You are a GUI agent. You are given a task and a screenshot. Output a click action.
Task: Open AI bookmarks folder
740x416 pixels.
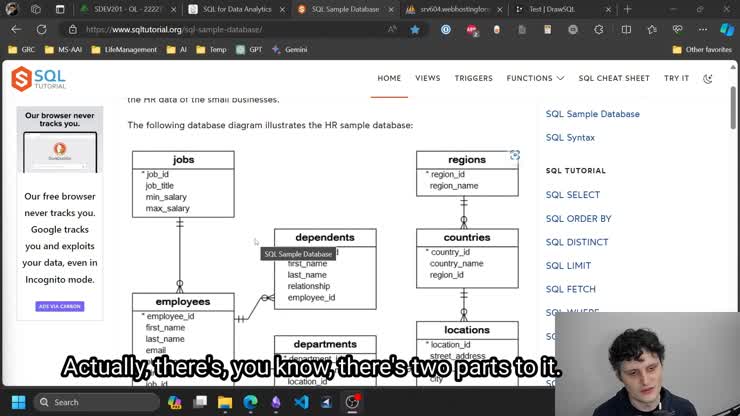(x=177, y=49)
